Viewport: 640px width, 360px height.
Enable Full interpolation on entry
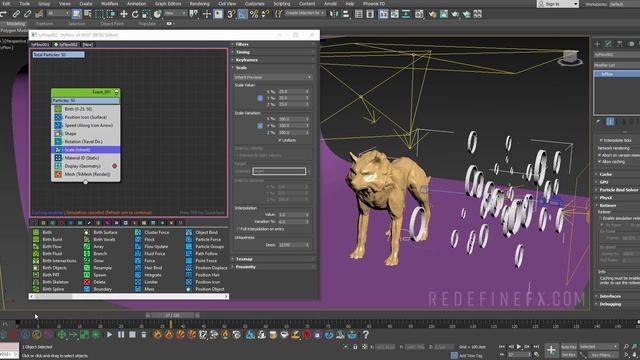[x=238, y=229]
